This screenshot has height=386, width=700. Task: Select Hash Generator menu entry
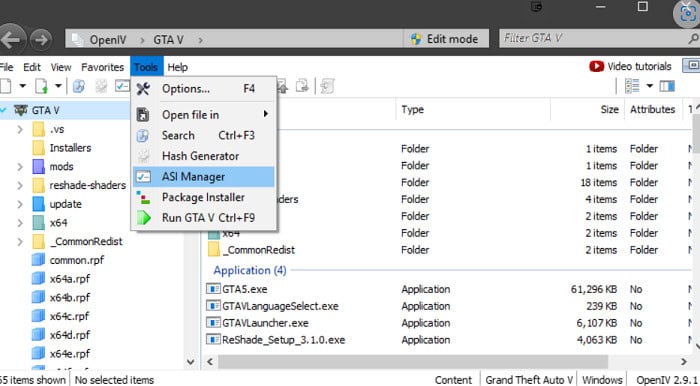[204, 156]
